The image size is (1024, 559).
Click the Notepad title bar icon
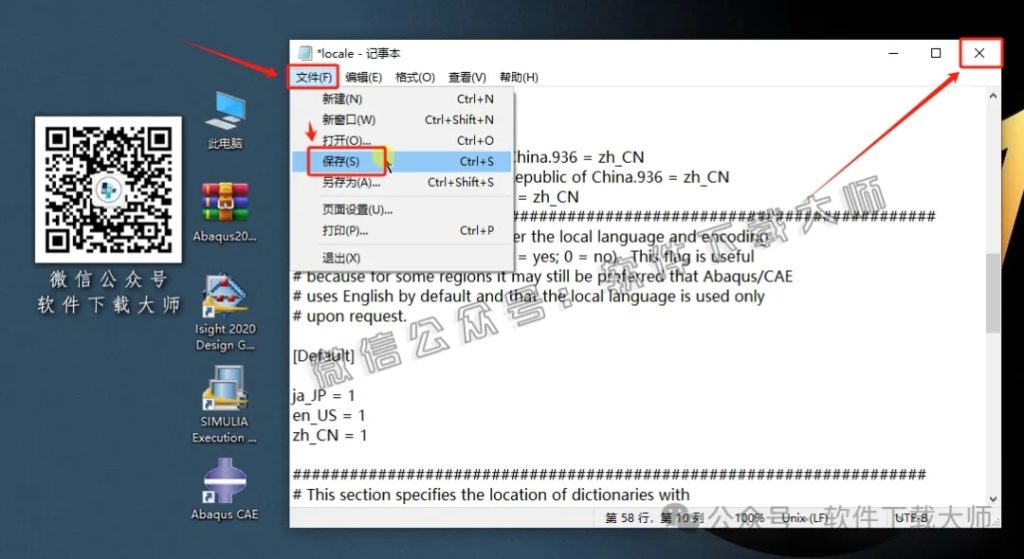304,54
